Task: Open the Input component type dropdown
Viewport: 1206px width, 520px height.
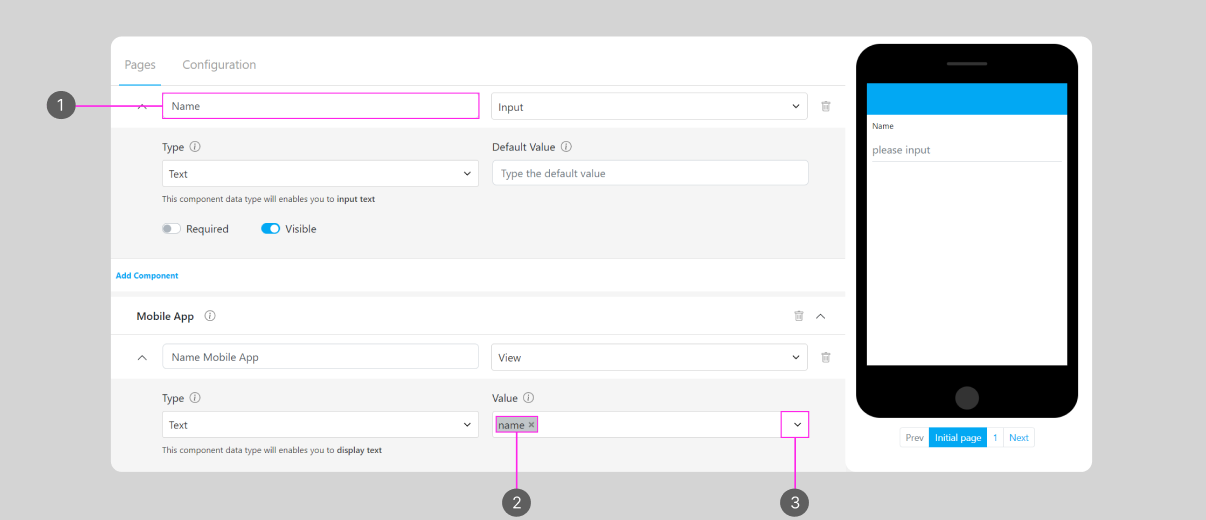Action: point(649,107)
